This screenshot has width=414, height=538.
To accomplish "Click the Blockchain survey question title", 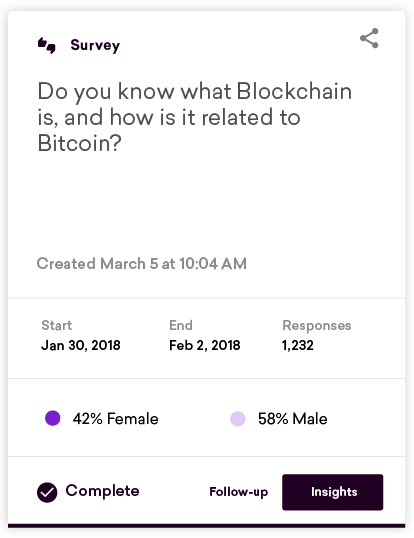I will pos(194,117).
